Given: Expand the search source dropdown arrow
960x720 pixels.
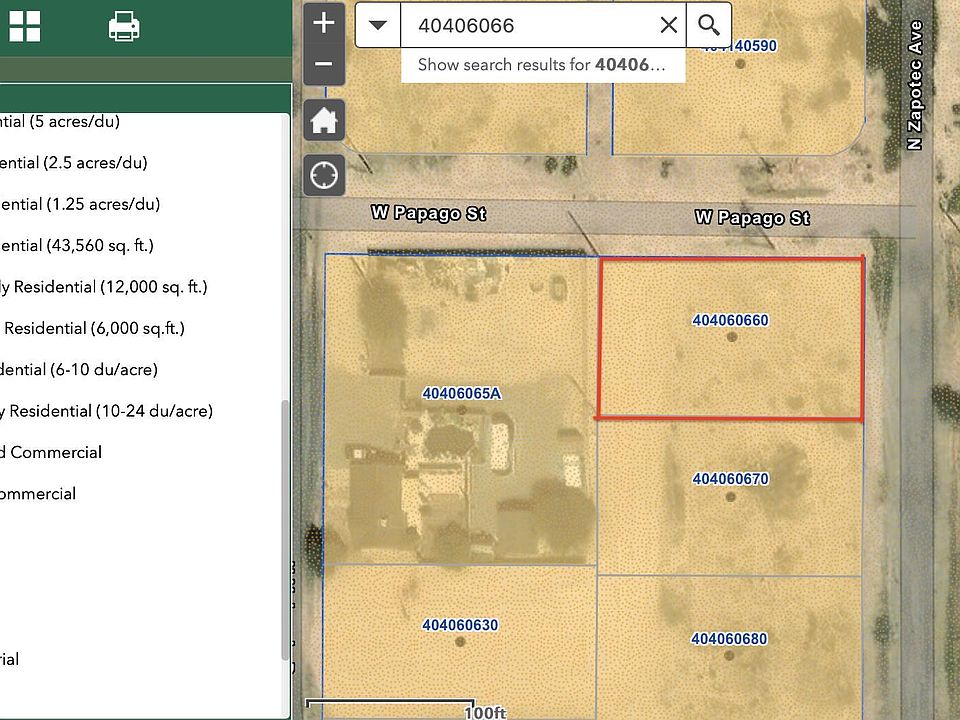Looking at the screenshot, I should click(378, 25).
